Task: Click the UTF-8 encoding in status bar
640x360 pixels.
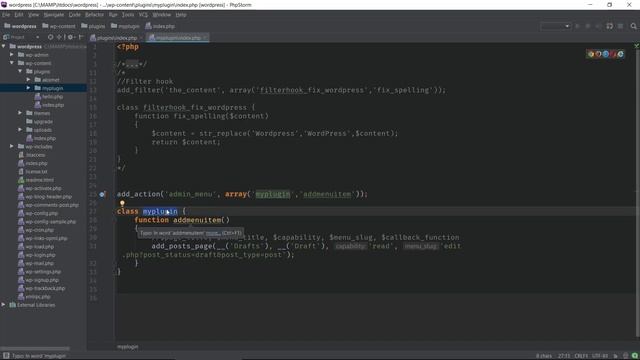Action: [x=600, y=356]
